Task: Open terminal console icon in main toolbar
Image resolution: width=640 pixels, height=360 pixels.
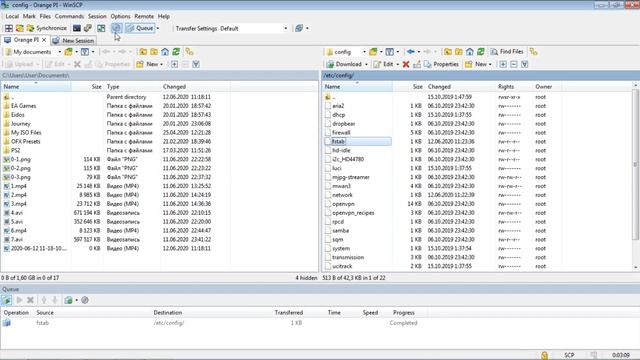Action: coord(76,28)
